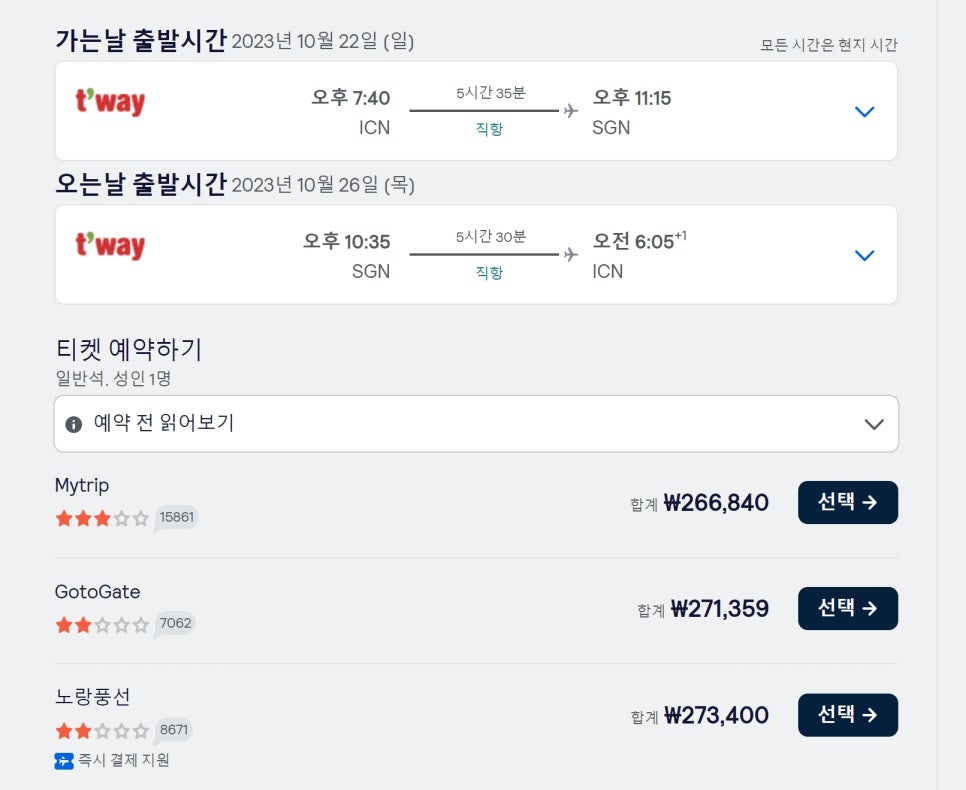Viewport: 966px width, 790px height.
Task: Click the Mytrip star rating
Action: (102, 518)
